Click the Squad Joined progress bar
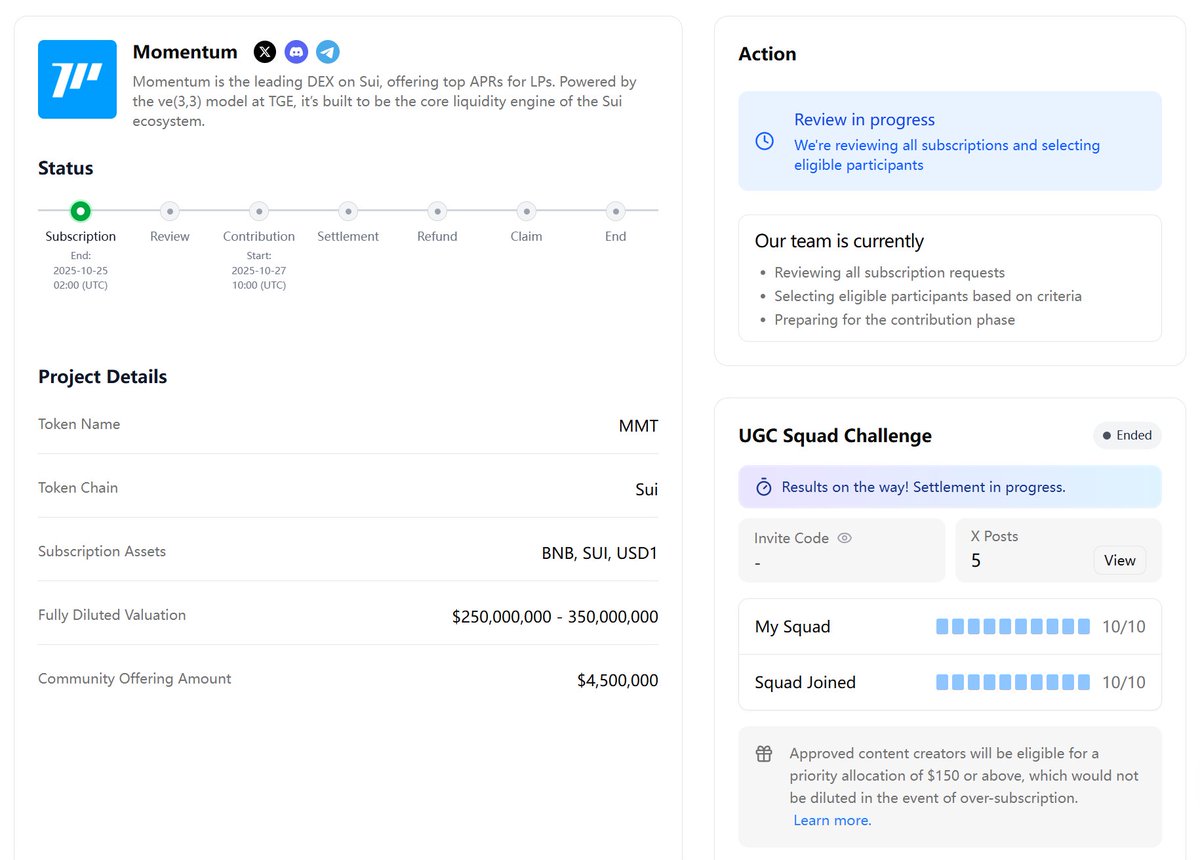The height and width of the screenshot is (860, 1200). [x=1012, y=682]
